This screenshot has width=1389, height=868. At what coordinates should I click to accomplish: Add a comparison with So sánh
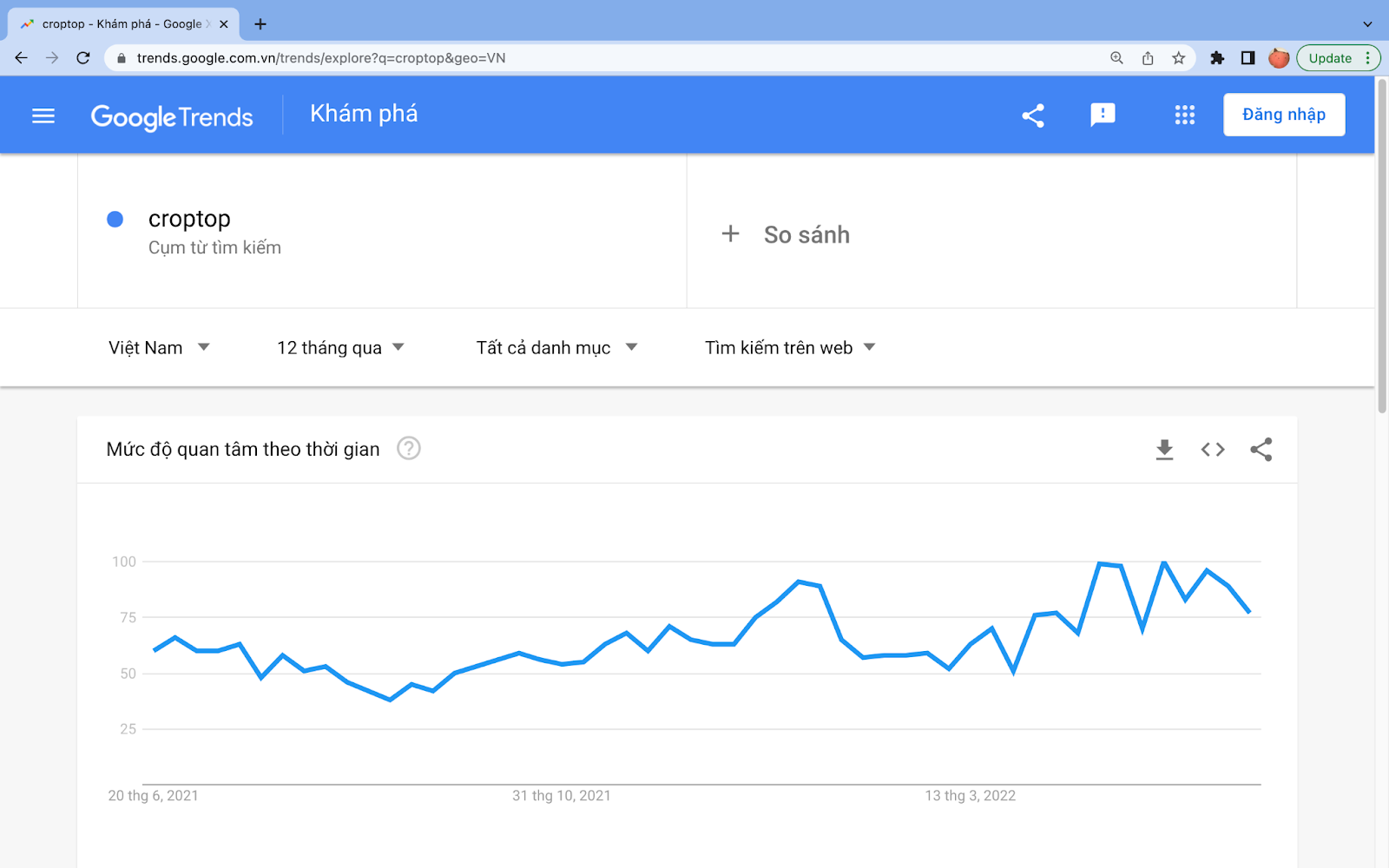tap(806, 234)
